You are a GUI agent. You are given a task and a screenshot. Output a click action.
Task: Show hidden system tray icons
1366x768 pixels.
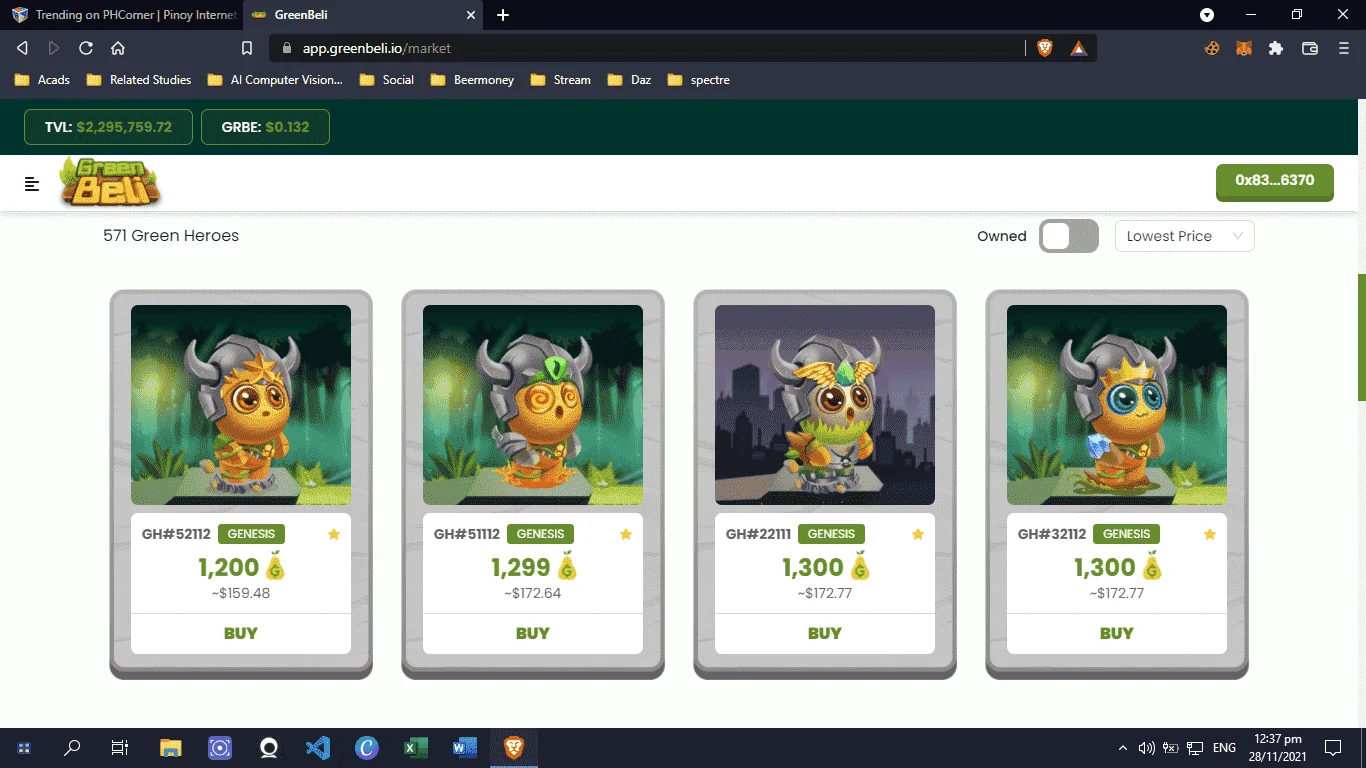coord(1123,748)
